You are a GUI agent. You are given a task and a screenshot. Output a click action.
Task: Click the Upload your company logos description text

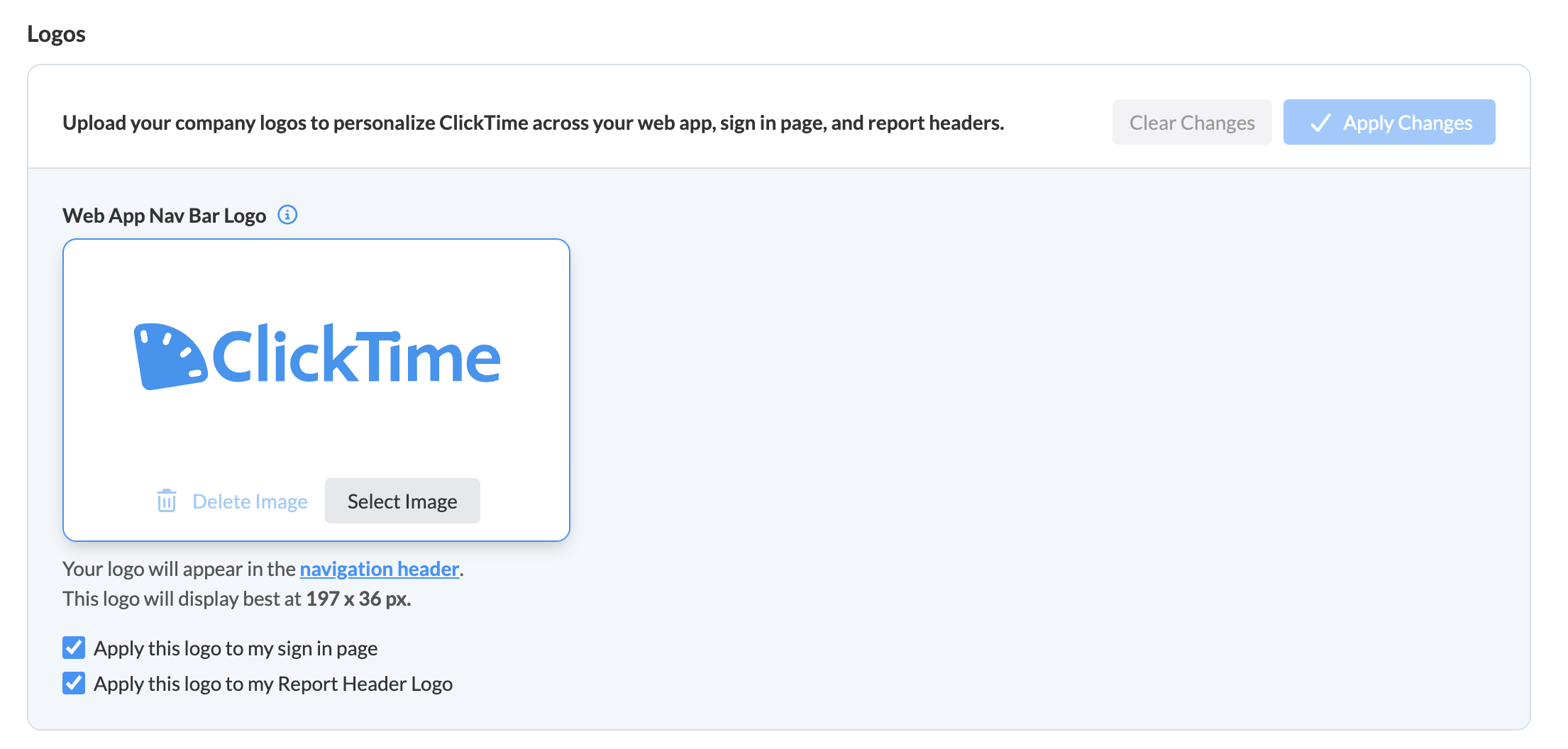coord(533,123)
